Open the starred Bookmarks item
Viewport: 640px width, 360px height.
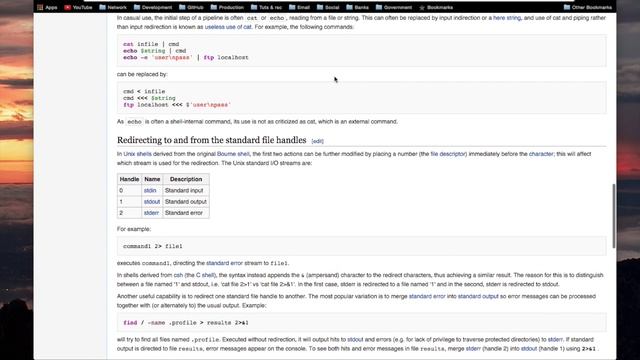tap(436, 7)
